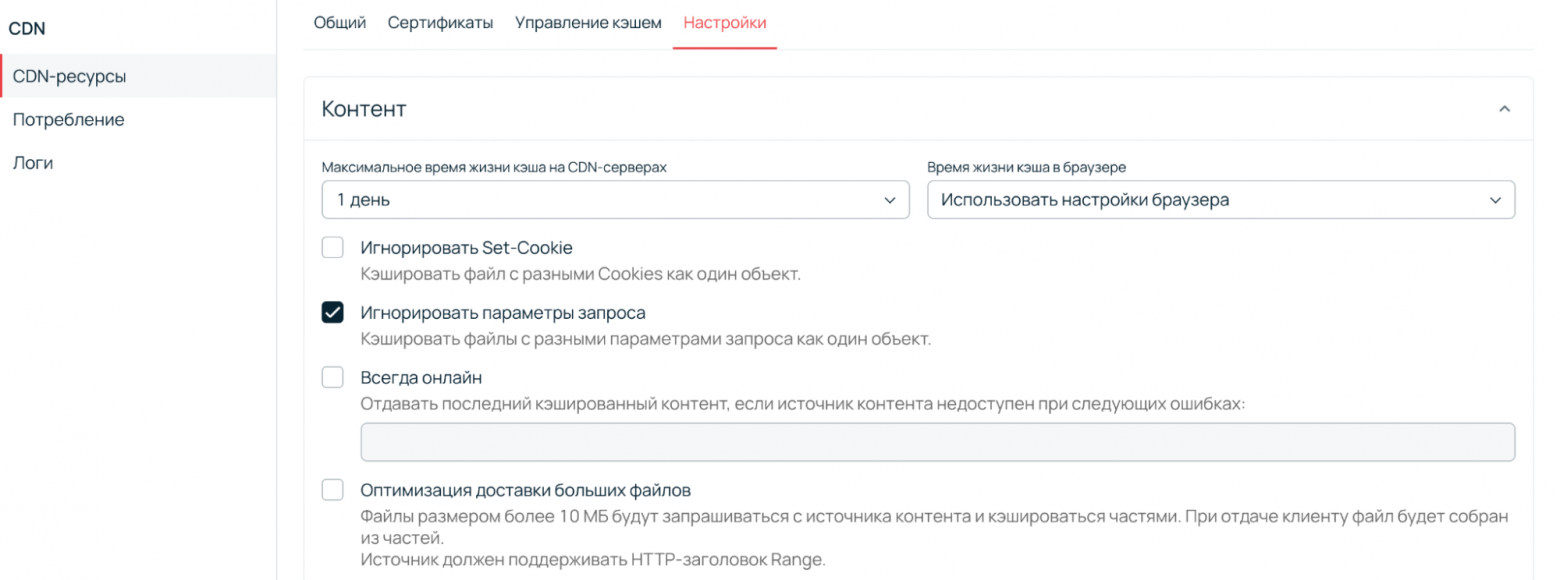Open CDN-ресурсы in the sidebar
The width and height of the screenshot is (1560, 580).
point(66,75)
